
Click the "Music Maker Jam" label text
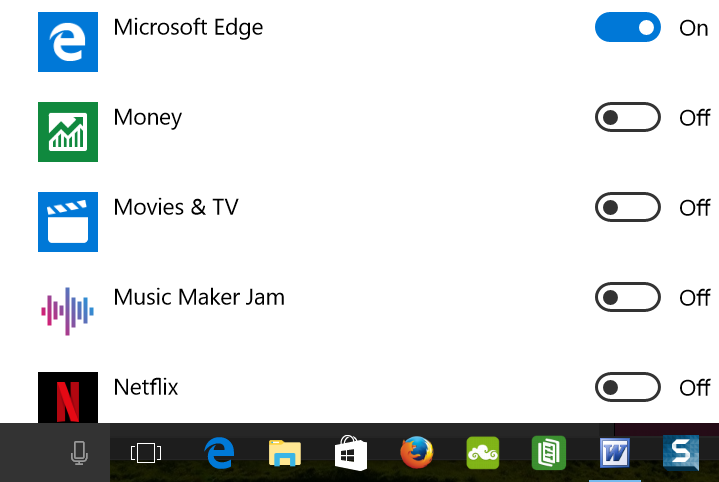pos(199,297)
